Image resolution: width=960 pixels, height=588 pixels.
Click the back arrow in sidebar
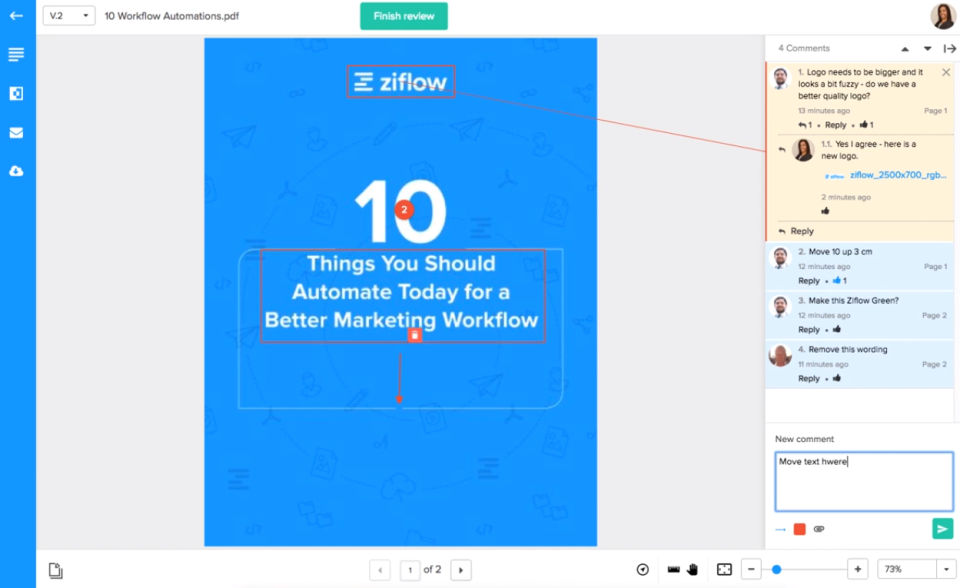[x=17, y=16]
